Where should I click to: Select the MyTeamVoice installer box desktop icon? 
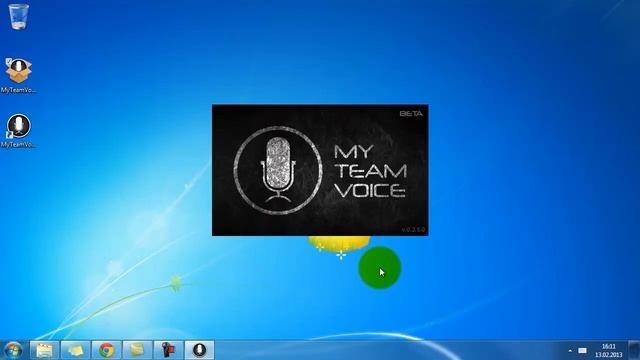[18, 76]
